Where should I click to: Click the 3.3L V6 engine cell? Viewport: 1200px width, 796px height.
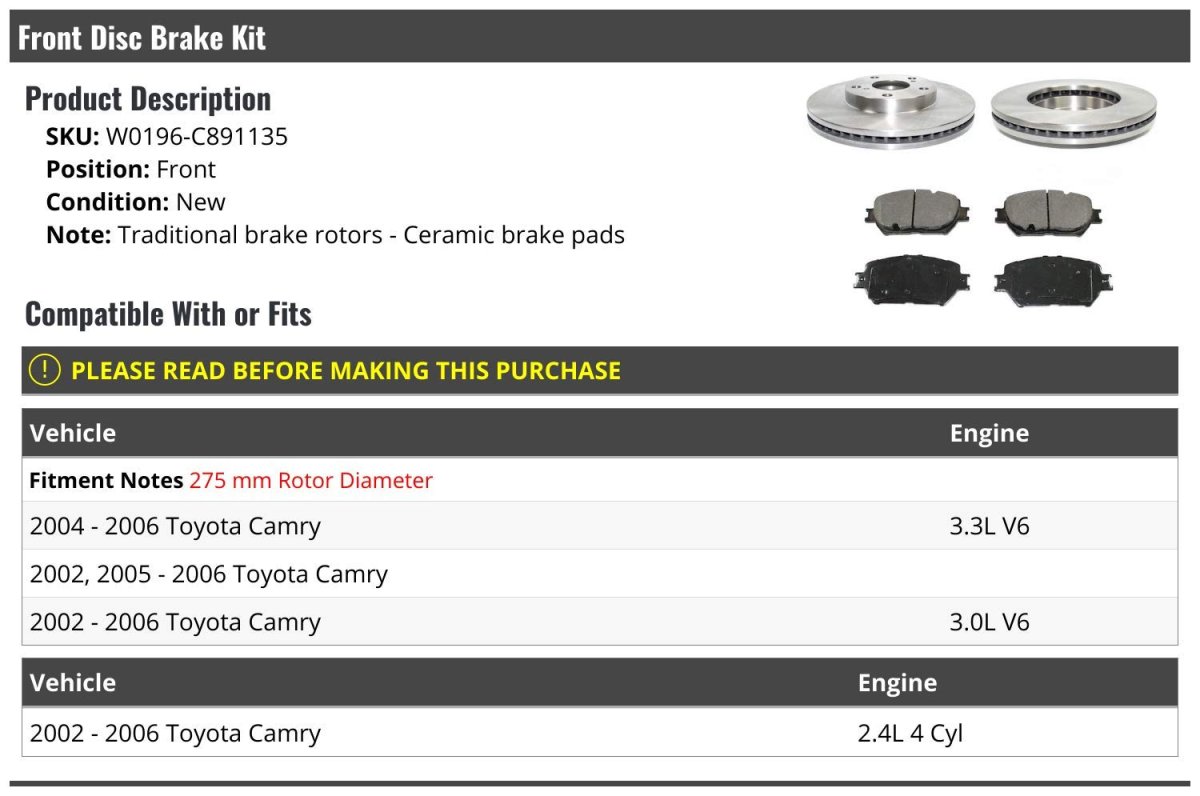[989, 526]
